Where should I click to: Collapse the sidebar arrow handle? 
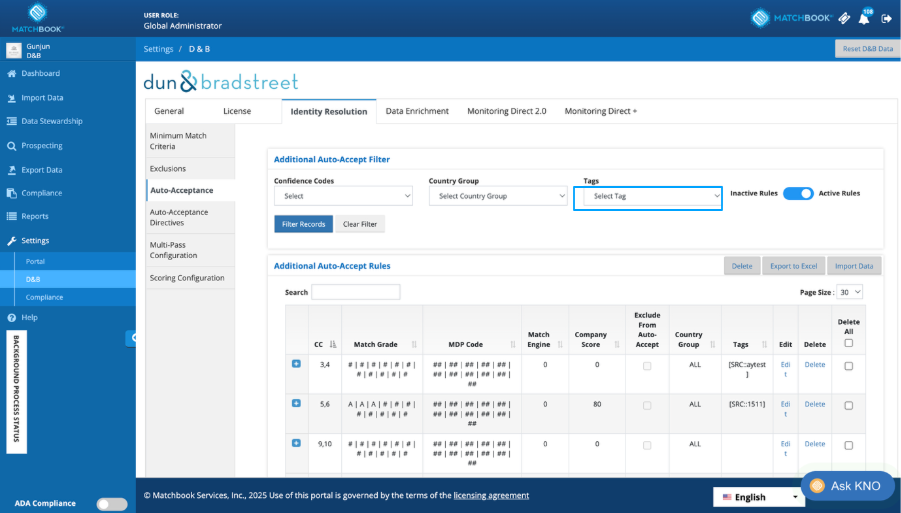point(132,338)
